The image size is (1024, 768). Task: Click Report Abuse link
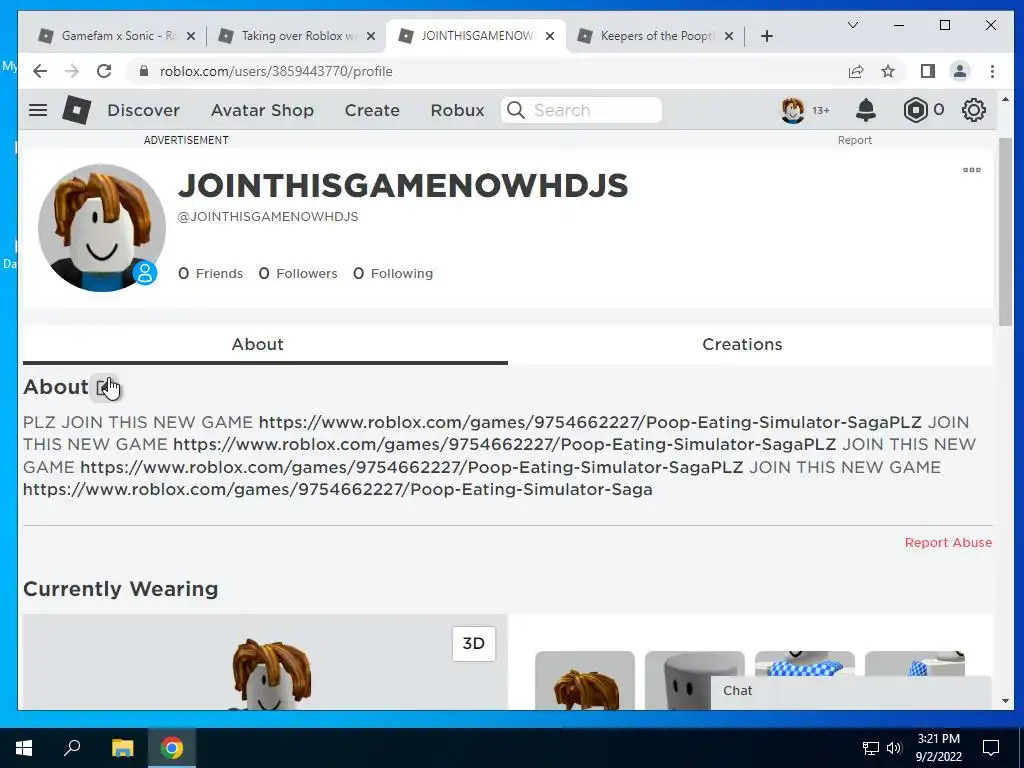pos(948,543)
